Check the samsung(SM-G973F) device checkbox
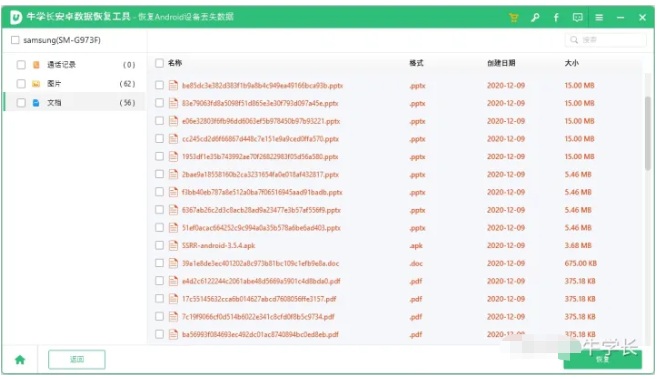 tap(15, 40)
